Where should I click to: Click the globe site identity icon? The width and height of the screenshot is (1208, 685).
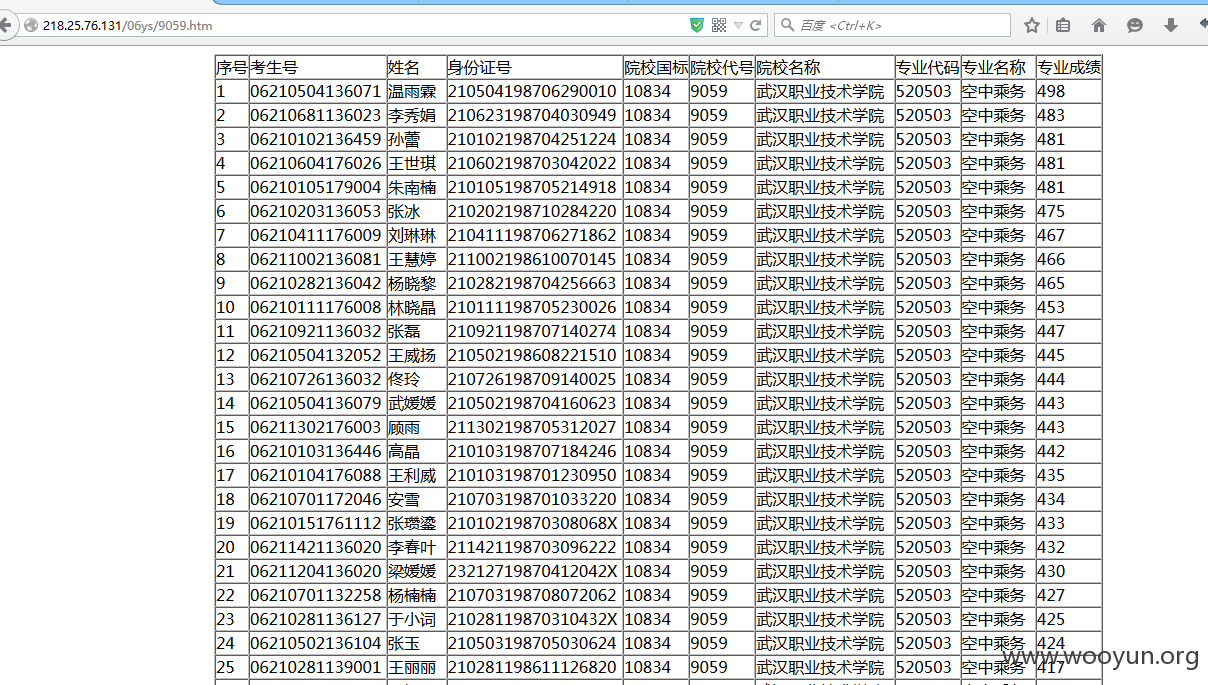[x=31, y=25]
